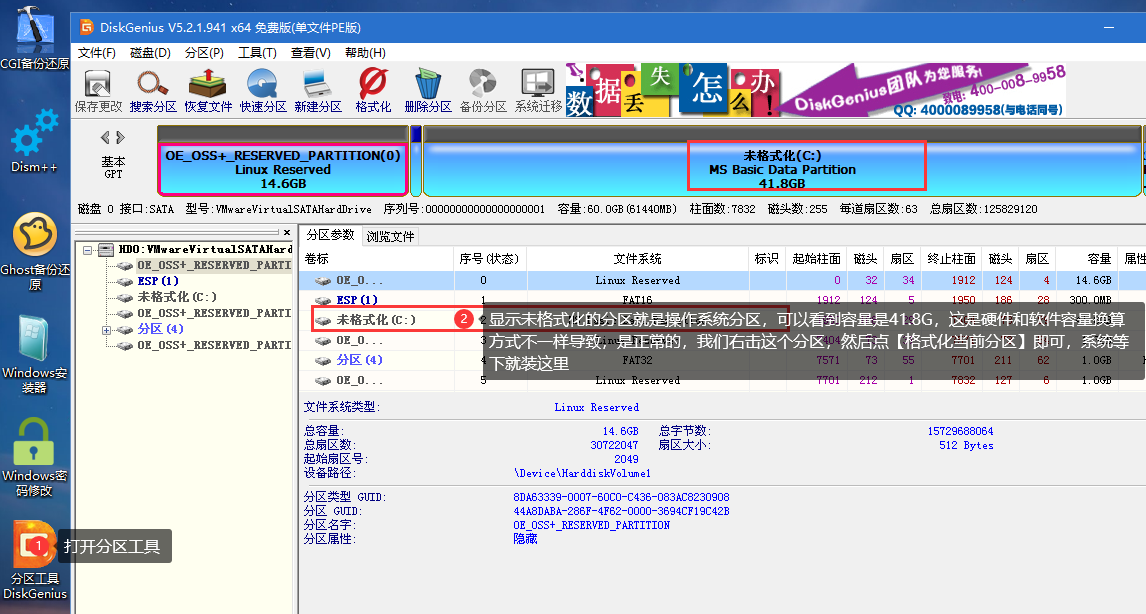Image resolution: width=1146 pixels, height=614 pixels.
Task: Click the 删除分区 delete partition icon
Action: [428, 90]
